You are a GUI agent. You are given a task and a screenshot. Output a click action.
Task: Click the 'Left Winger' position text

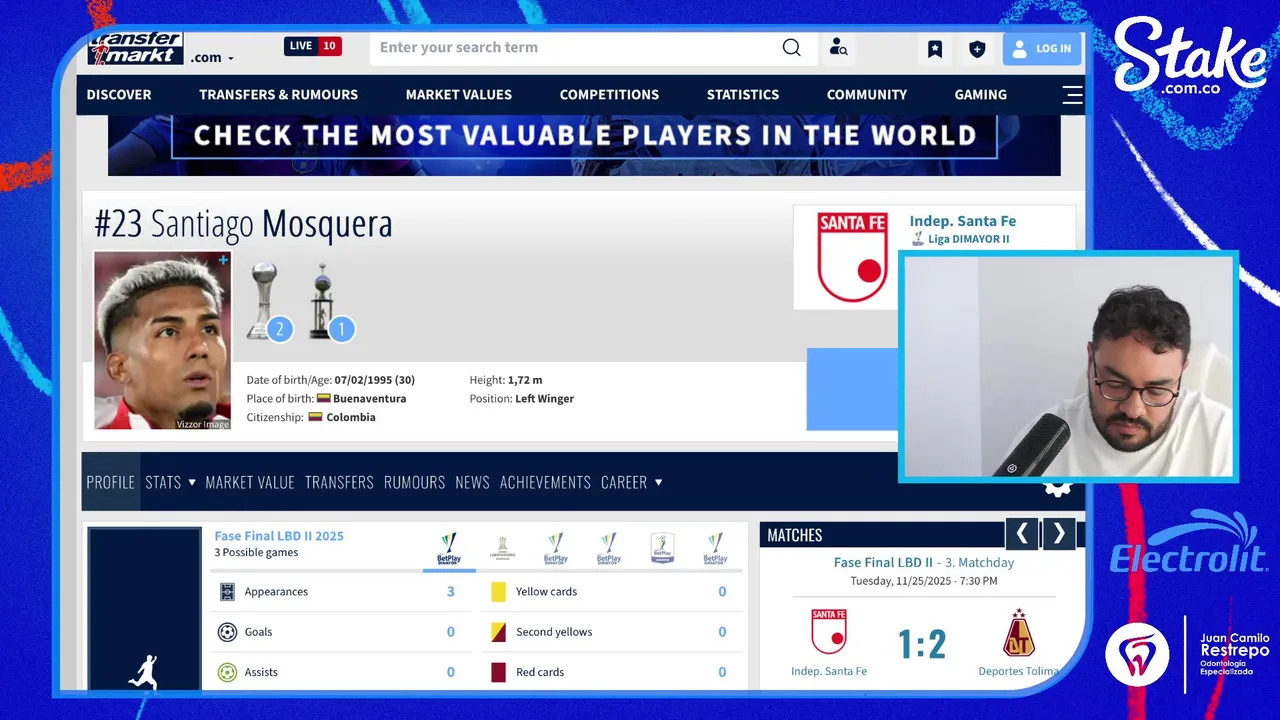click(x=544, y=398)
